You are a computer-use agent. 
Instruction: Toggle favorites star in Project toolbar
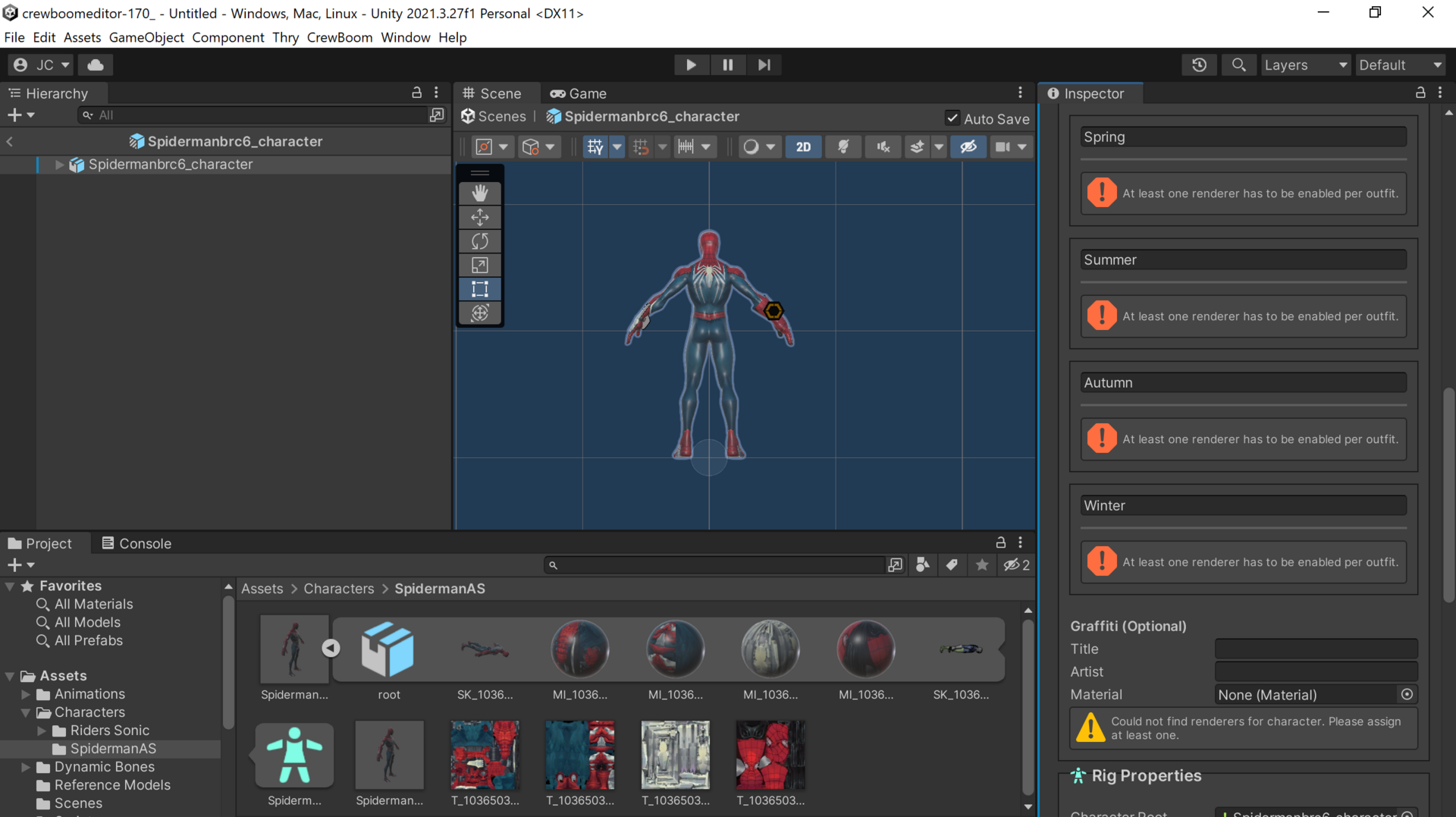pyautogui.click(x=982, y=565)
